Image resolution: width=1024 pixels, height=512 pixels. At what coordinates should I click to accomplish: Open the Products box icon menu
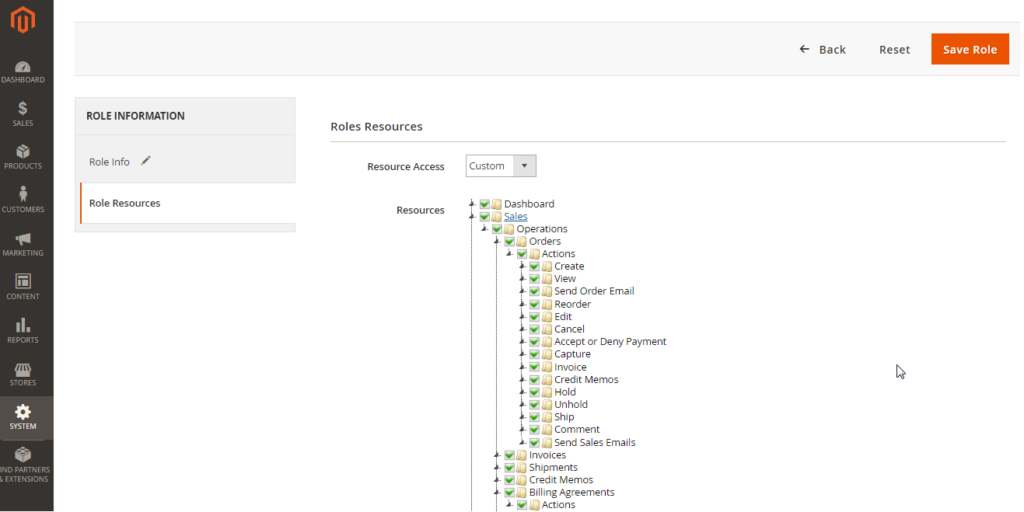click(x=23, y=152)
